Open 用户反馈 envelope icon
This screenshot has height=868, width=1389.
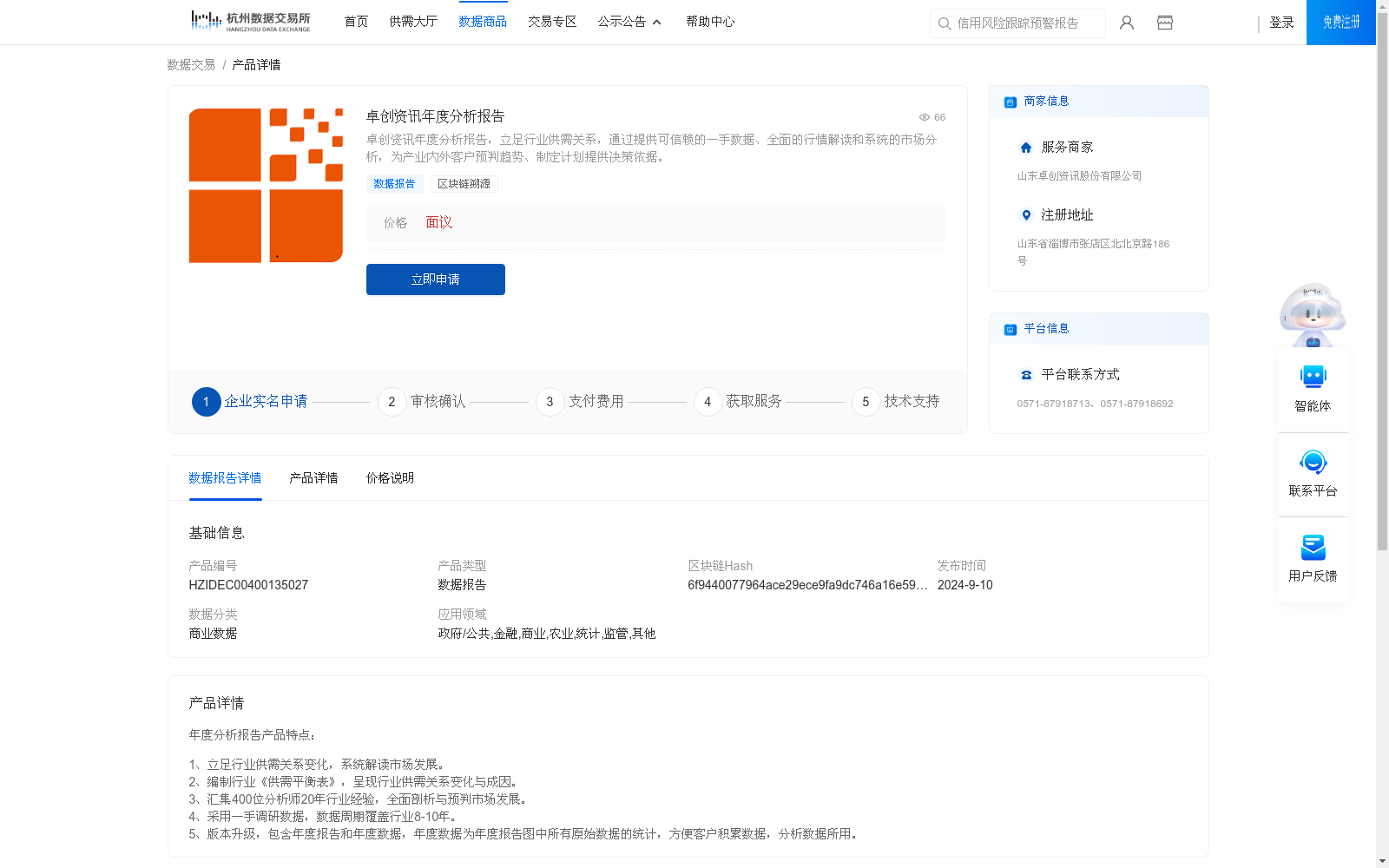point(1313,548)
